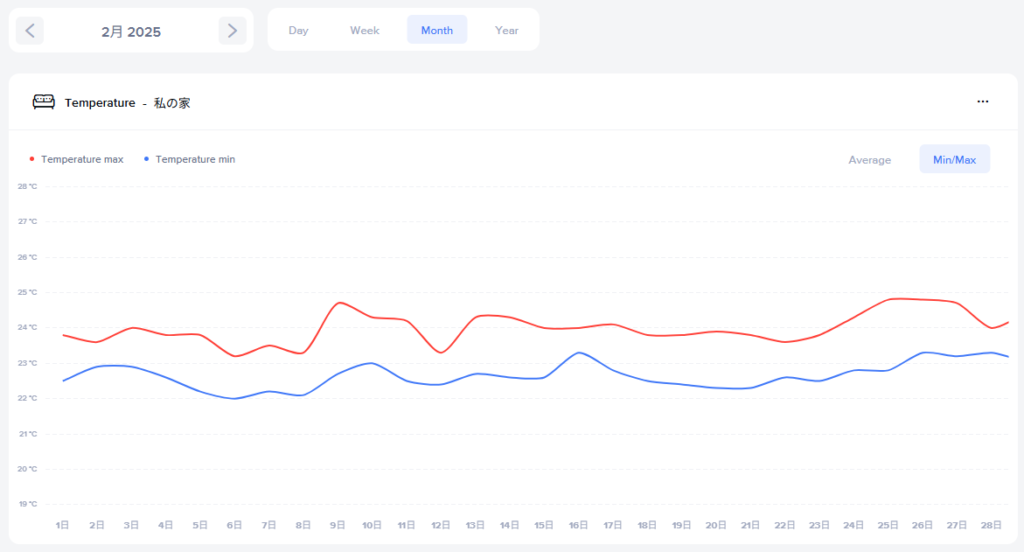This screenshot has width=1024, height=552.
Task: Click the 16日 label on the x-axis
Action: pyautogui.click(x=578, y=525)
